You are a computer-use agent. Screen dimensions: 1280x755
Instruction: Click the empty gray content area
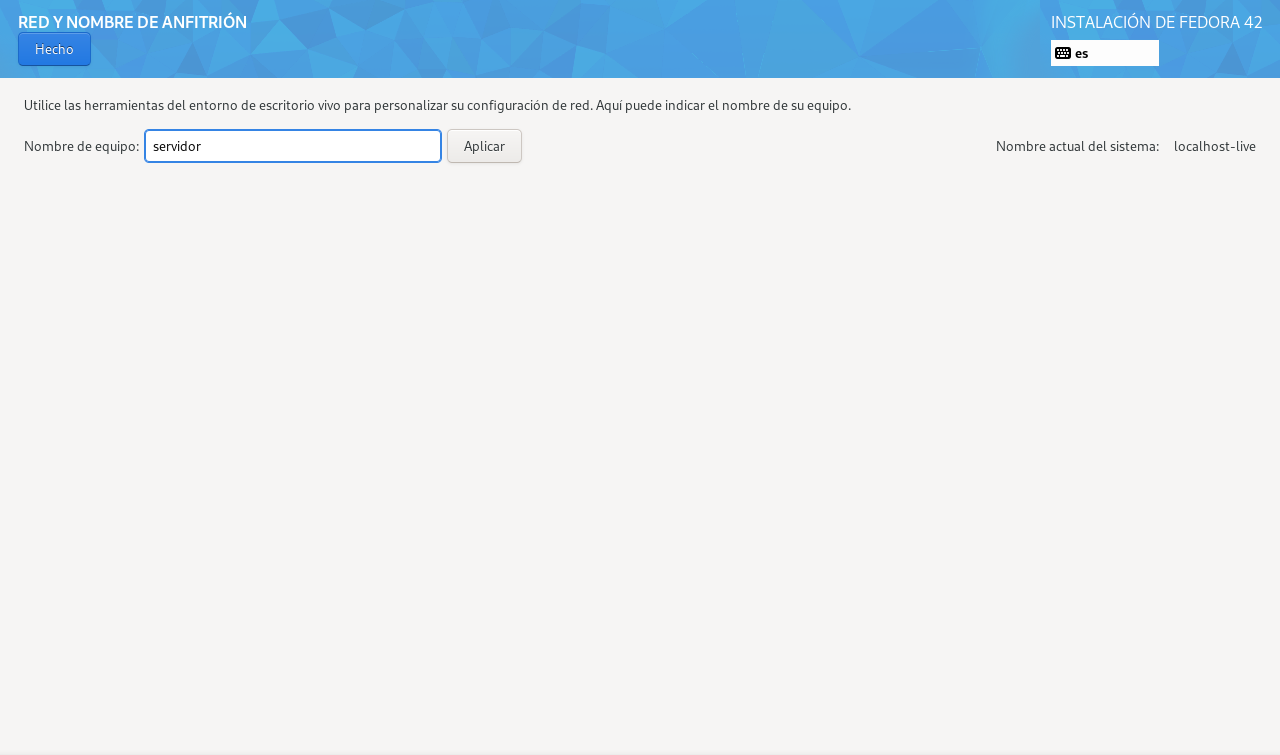click(640, 450)
